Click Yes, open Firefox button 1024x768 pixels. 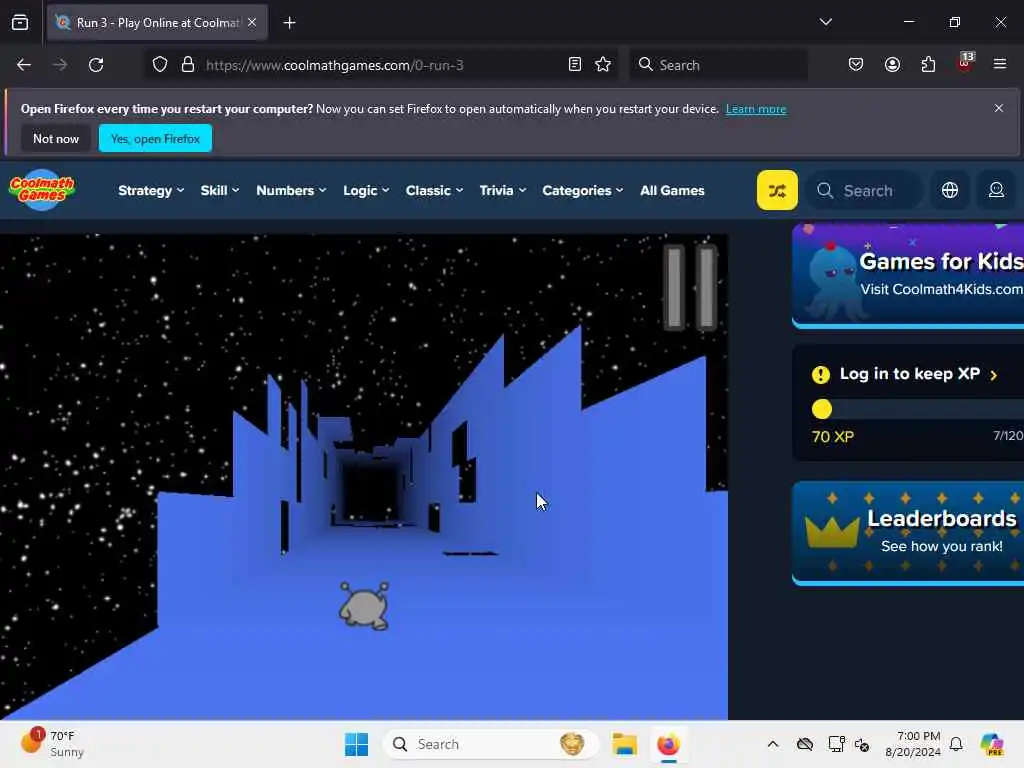point(155,138)
